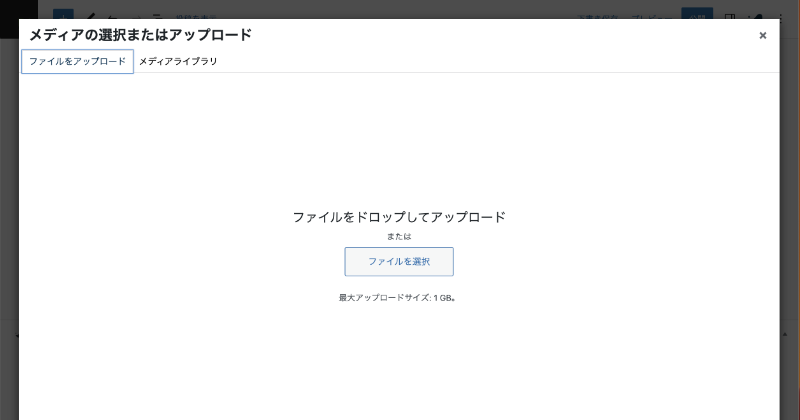The width and height of the screenshot is (800, 420).
Task: Click dark overlay left of the dialog
Action: click(x=9, y=200)
